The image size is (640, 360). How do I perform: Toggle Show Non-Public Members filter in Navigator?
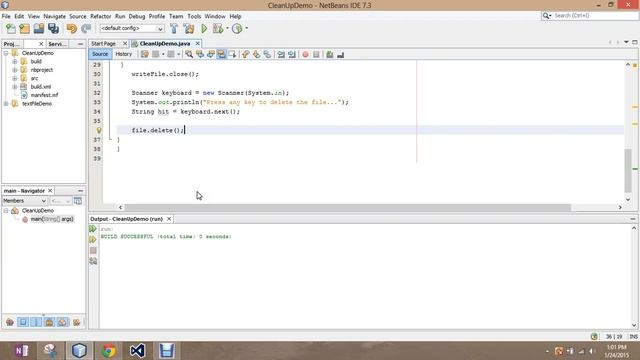coord(49,322)
